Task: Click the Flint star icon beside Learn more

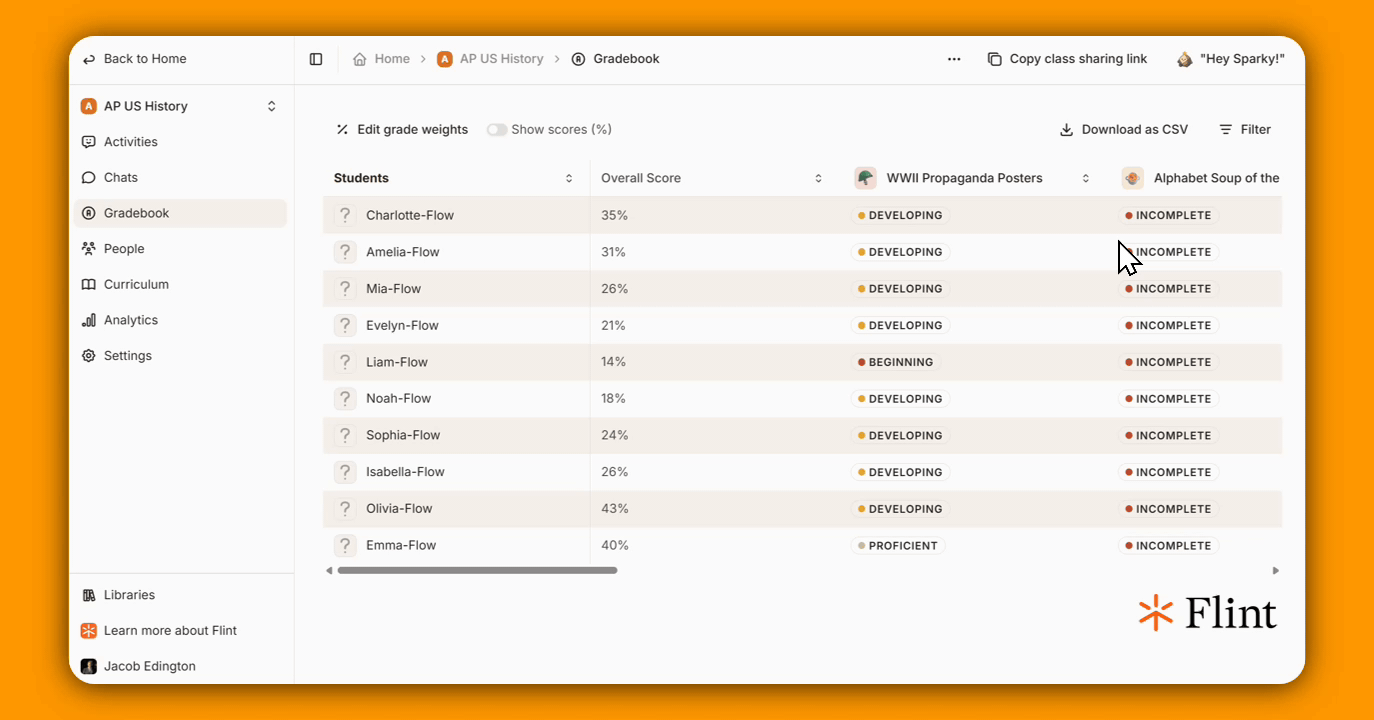Action: point(89,631)
